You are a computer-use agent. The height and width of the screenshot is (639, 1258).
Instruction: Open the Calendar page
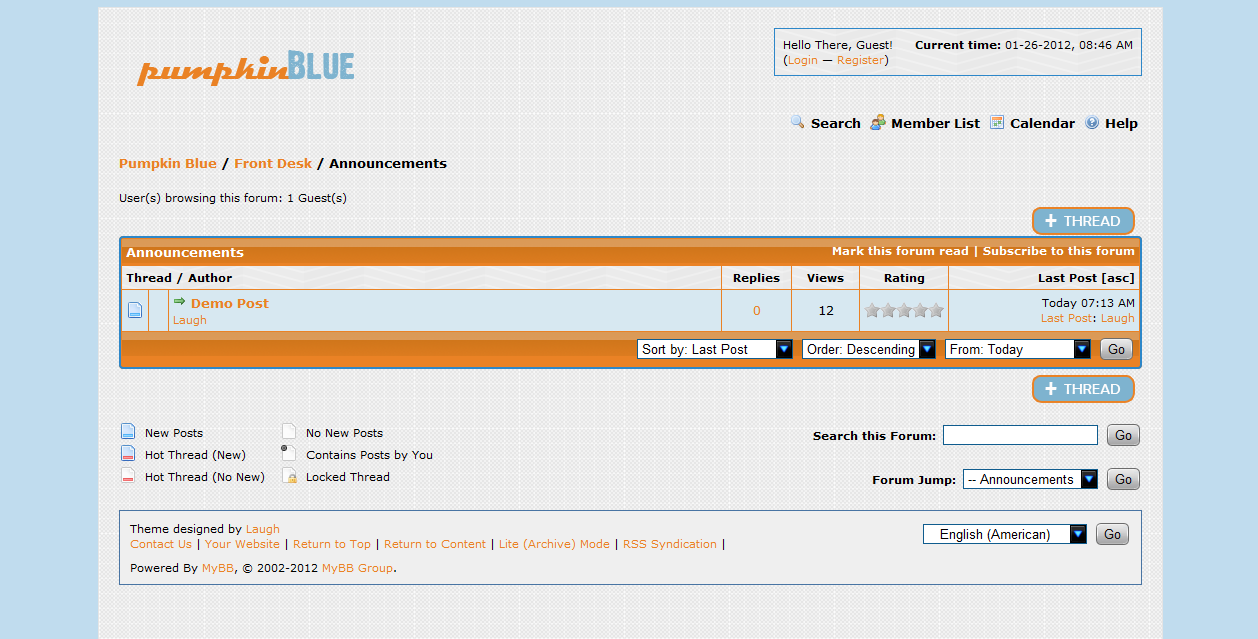[1042, 123]
